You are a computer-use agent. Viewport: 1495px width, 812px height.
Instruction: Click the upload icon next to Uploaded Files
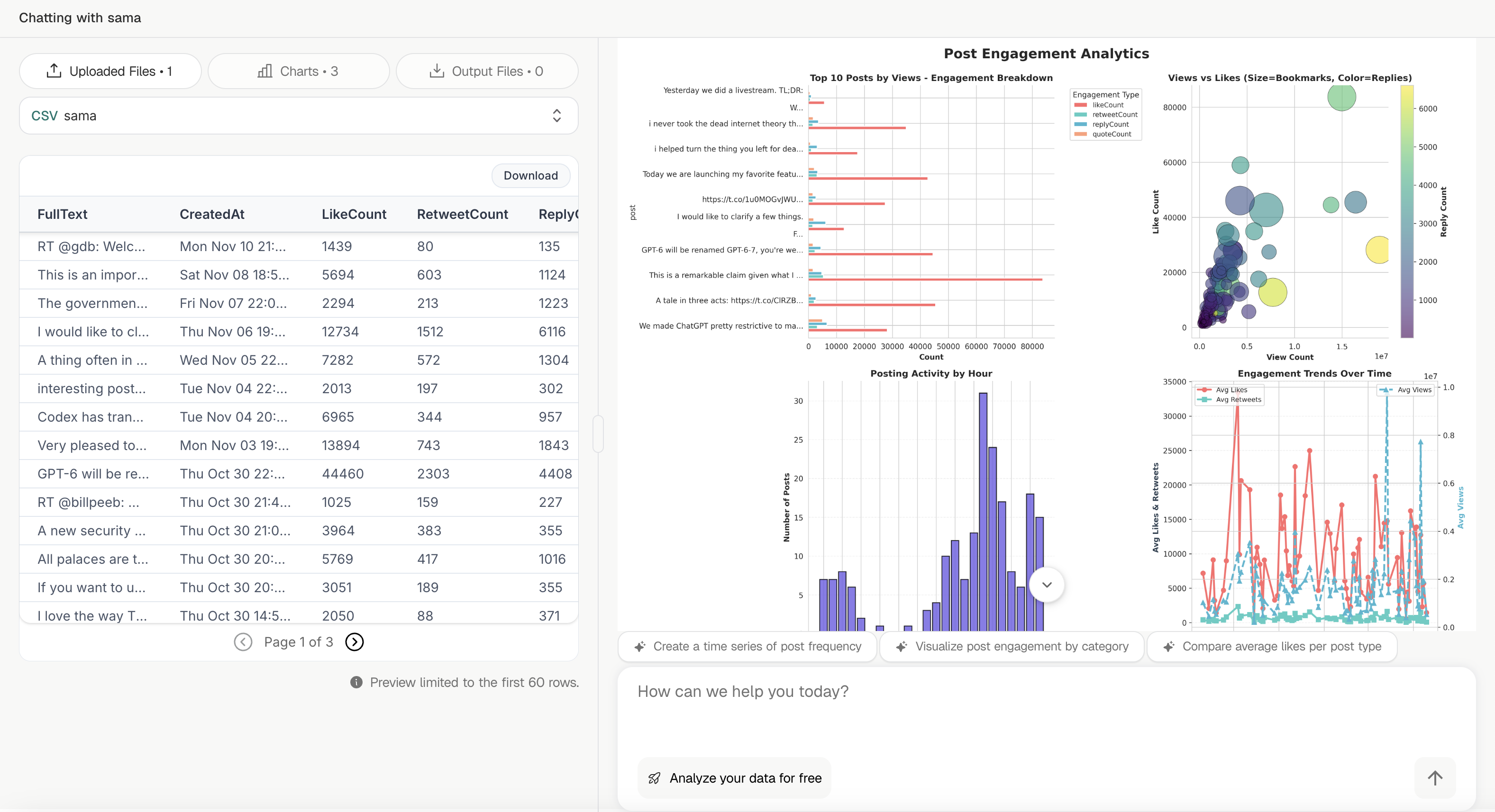click(54, 71)
